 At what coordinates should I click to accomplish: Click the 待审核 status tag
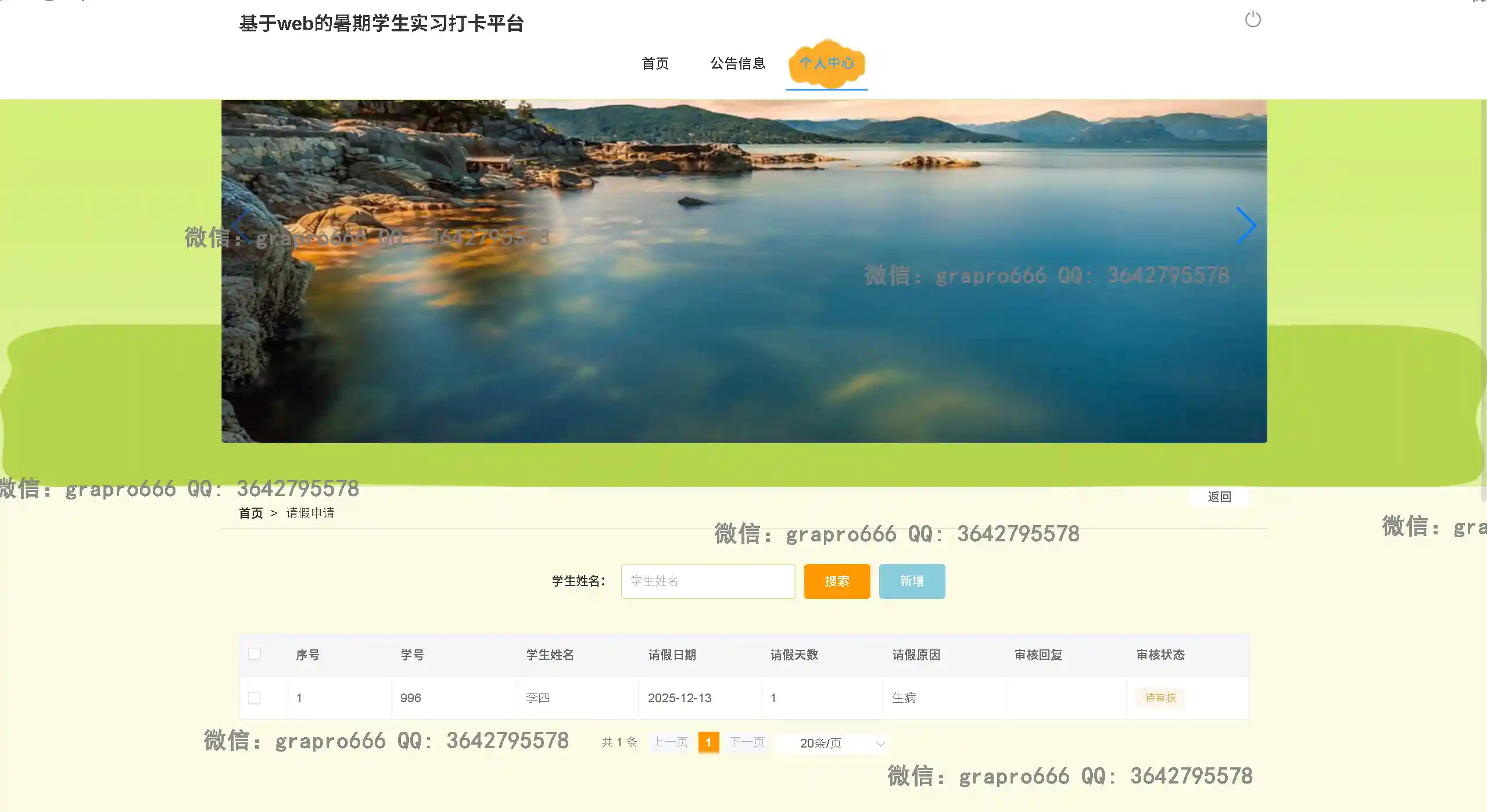tap(1160, 698)
